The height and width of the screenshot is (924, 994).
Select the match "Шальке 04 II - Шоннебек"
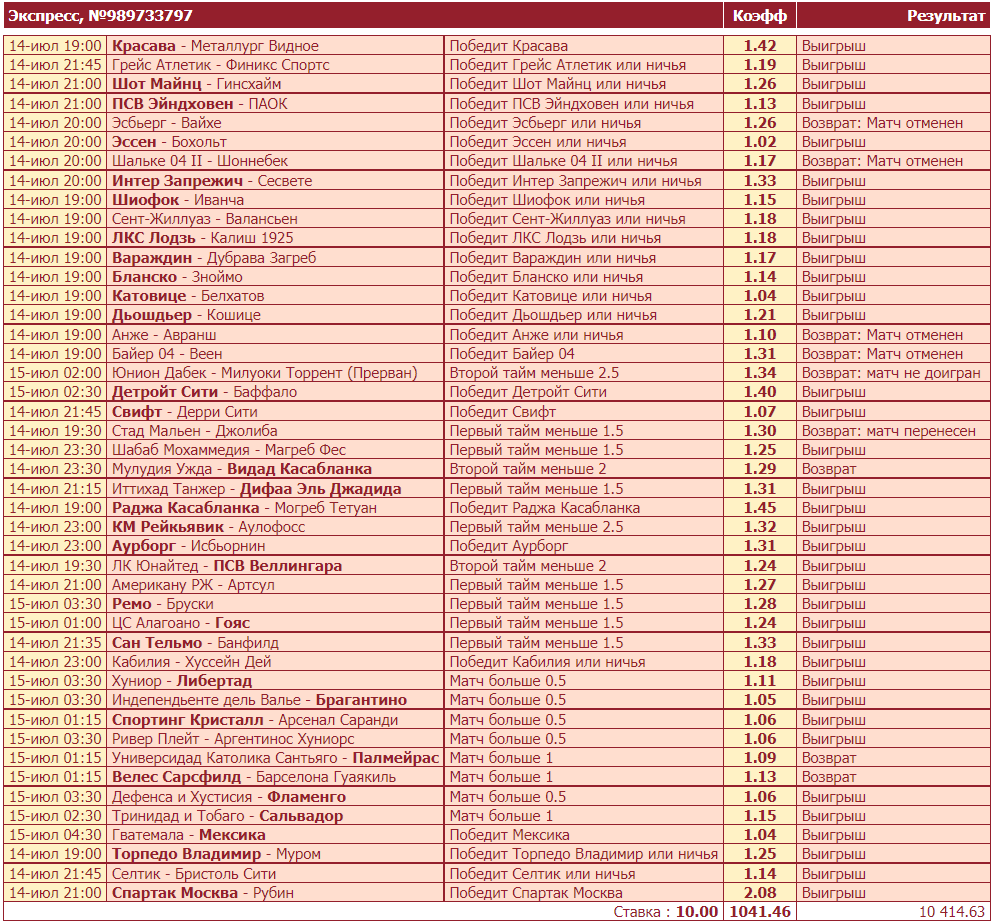200,161
